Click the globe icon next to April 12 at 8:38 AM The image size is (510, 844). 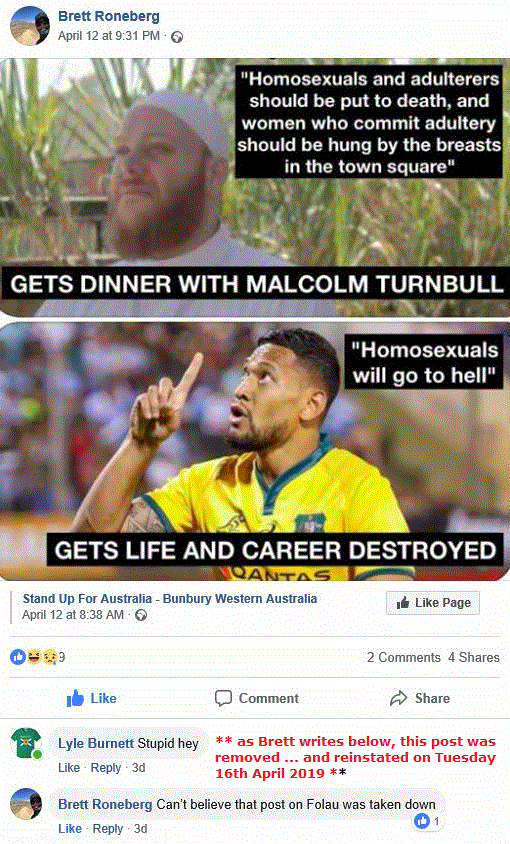click(x=141, y=615)
